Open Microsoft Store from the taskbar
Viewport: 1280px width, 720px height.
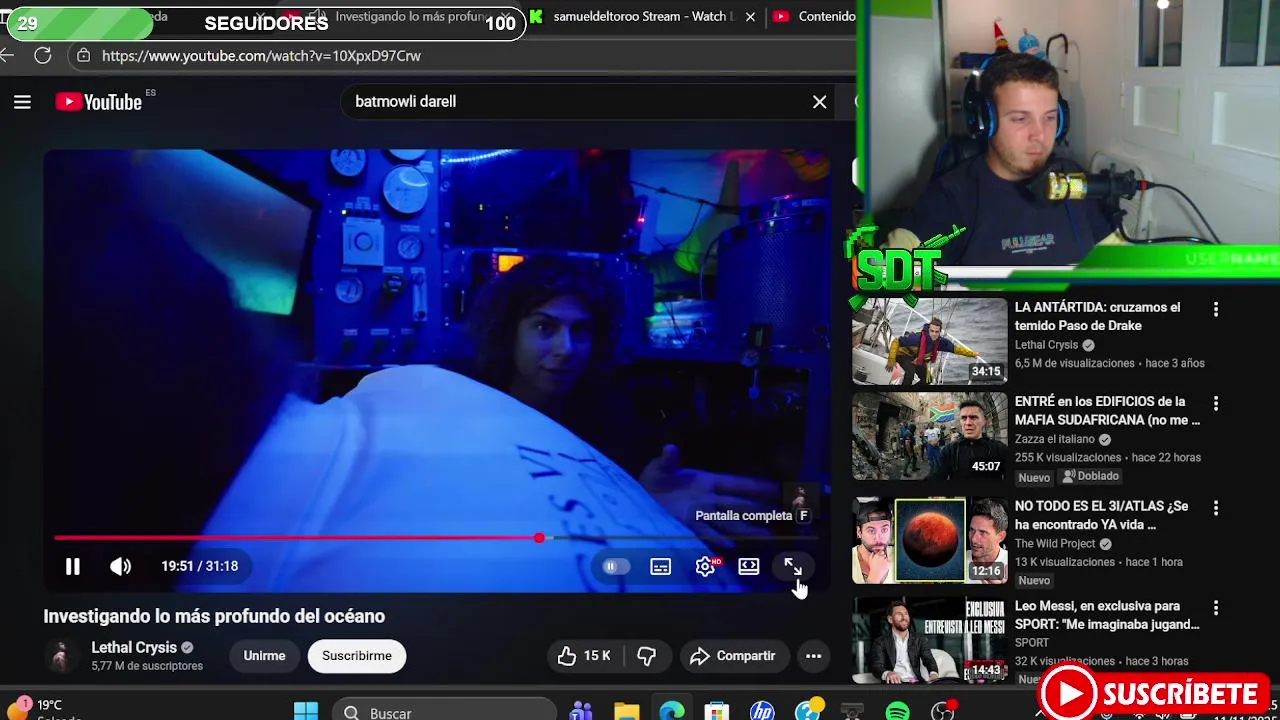click(717, 711)
